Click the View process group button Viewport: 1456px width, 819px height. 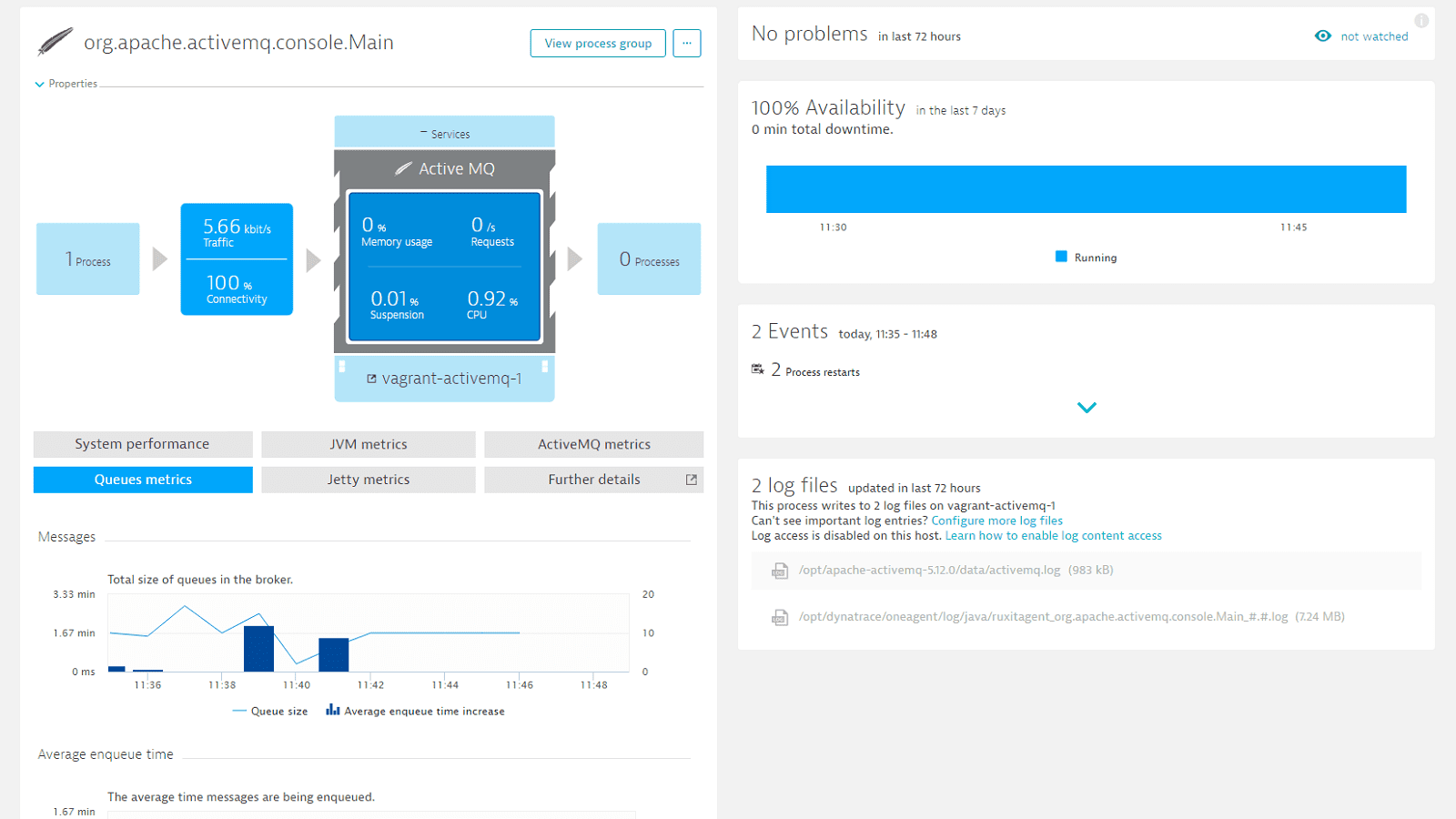pos(598,43)
